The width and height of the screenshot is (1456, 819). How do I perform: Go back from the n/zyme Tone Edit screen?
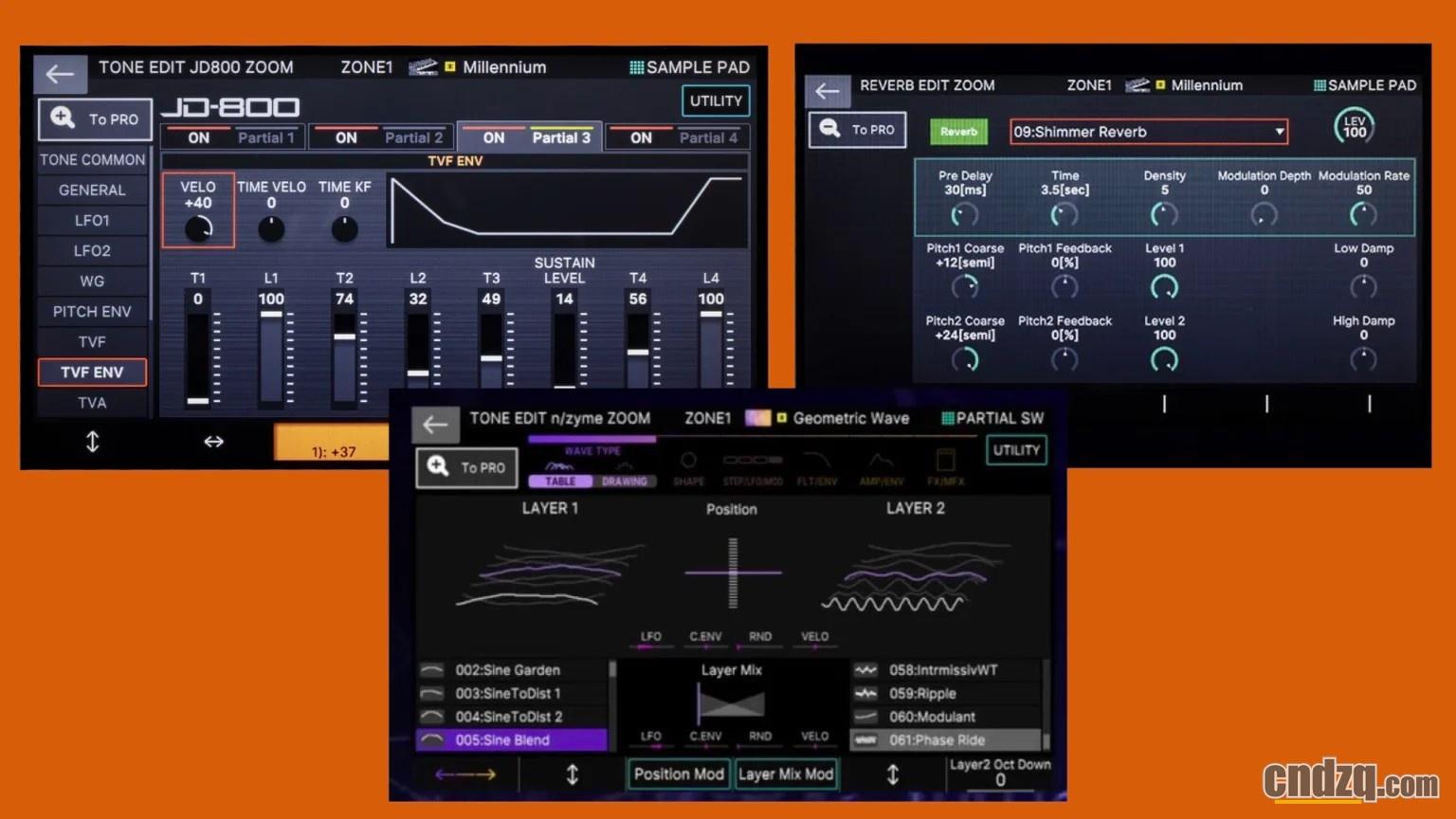(435, 425)
